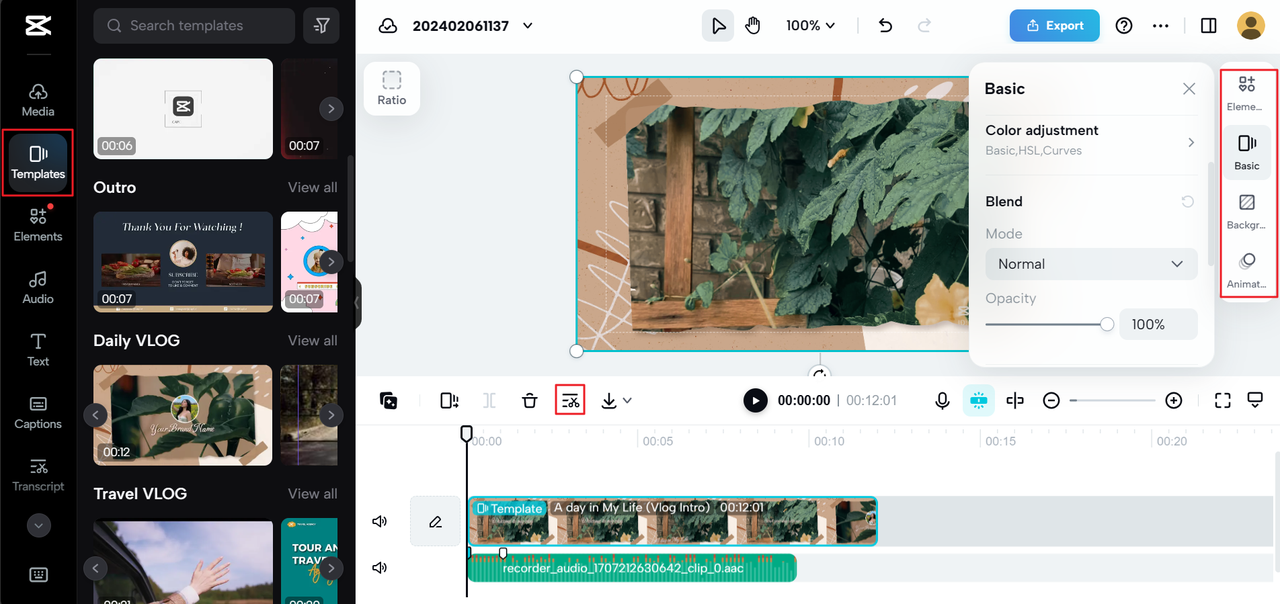Viewport: 1280px width, 604px height.
Task: Open the Ratio canvas settings
Action: point(392,88)
